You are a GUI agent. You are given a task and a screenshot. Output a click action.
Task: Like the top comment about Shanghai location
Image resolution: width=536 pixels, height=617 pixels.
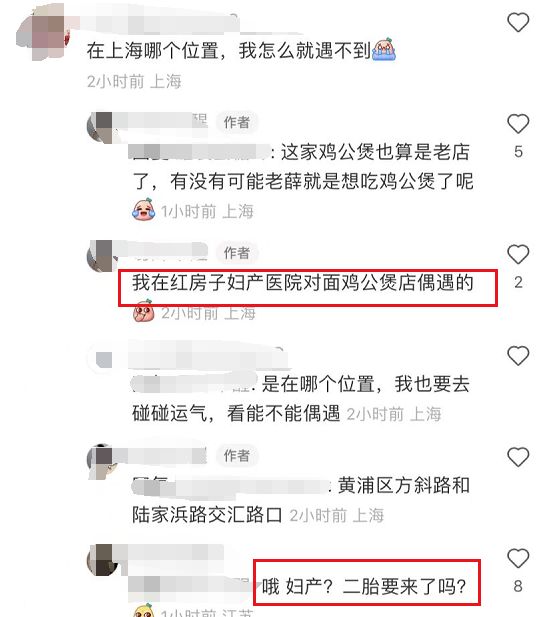coord(518,22)
